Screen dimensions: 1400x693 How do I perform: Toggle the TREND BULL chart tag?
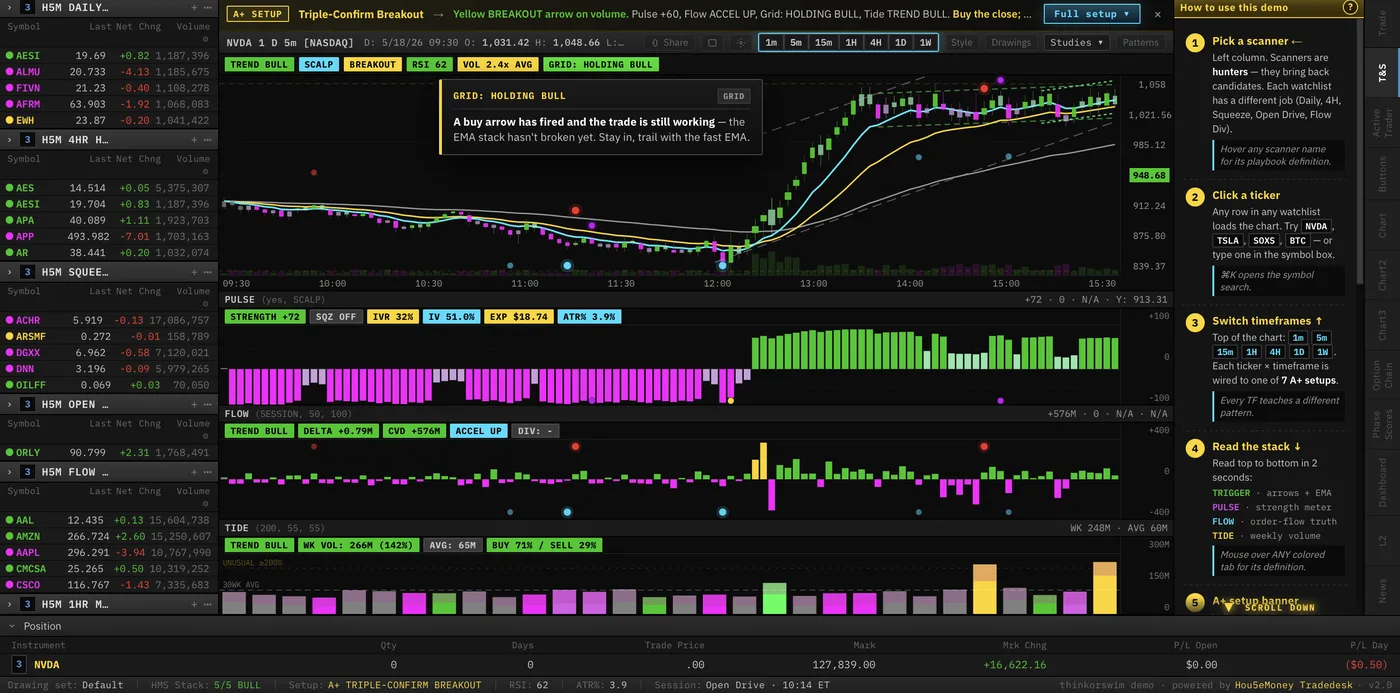[259, 64]
